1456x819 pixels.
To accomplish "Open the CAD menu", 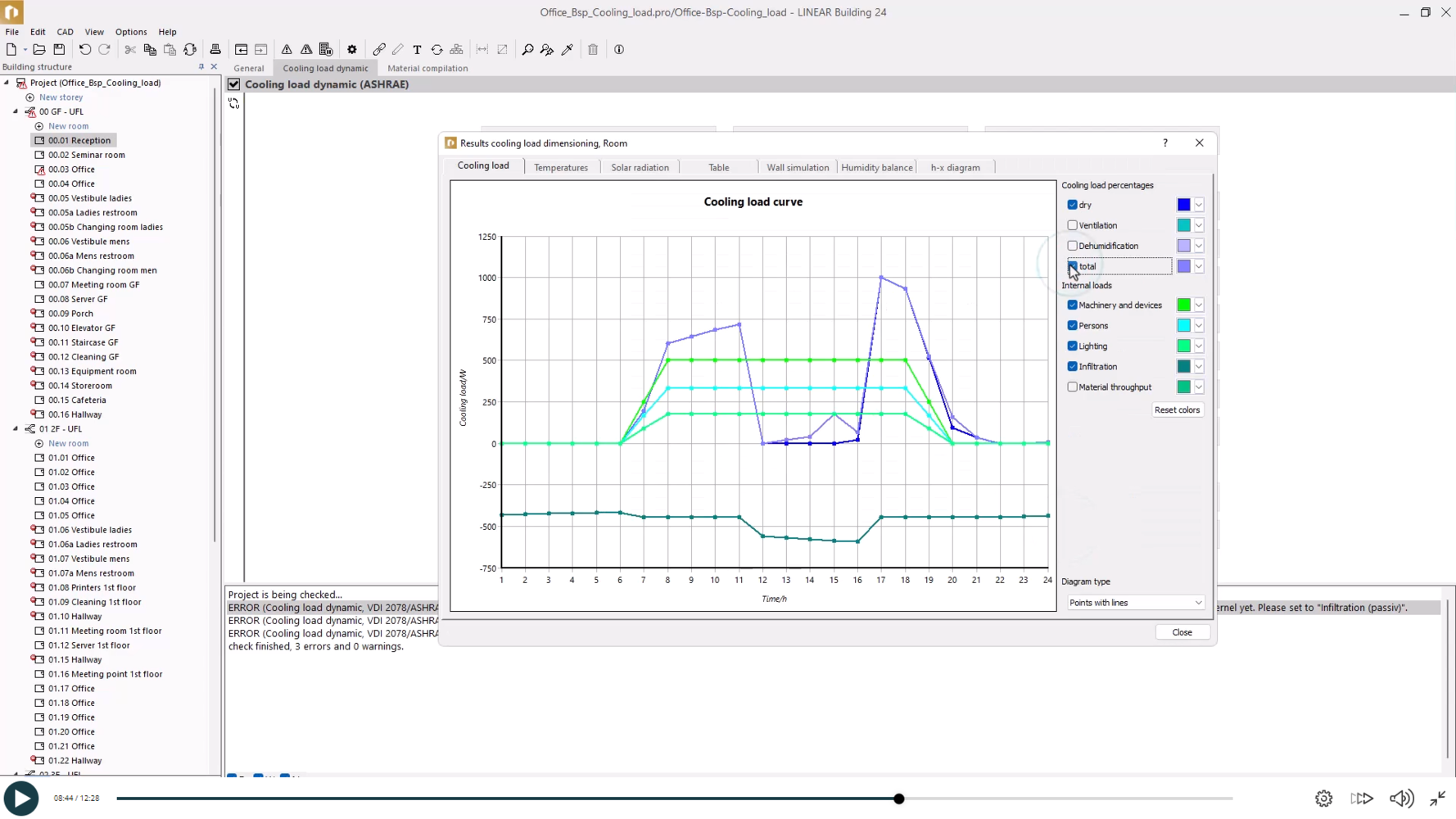I will point(65,32).
